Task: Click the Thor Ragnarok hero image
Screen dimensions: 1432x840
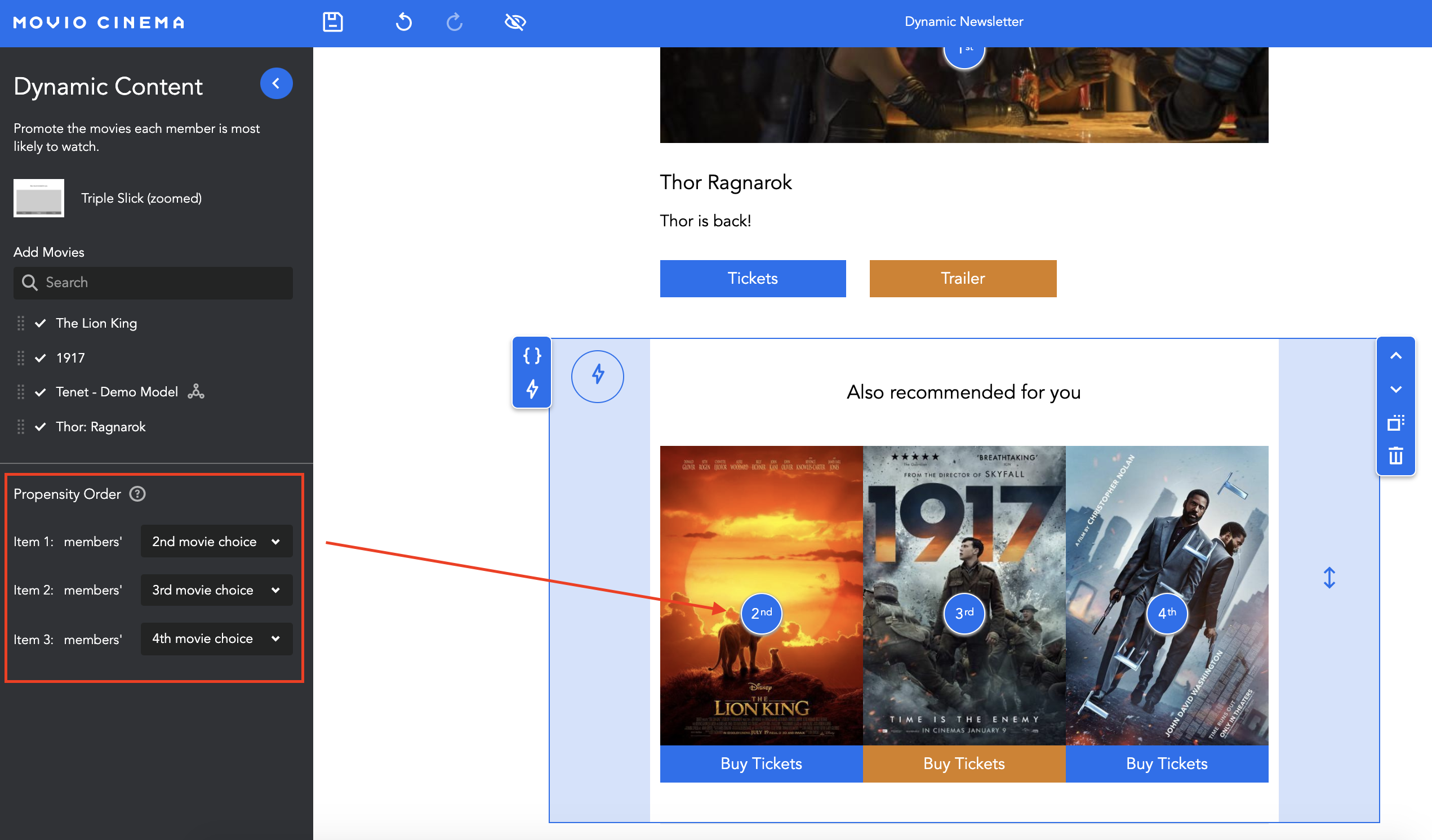Action: [x=964, y=95]
